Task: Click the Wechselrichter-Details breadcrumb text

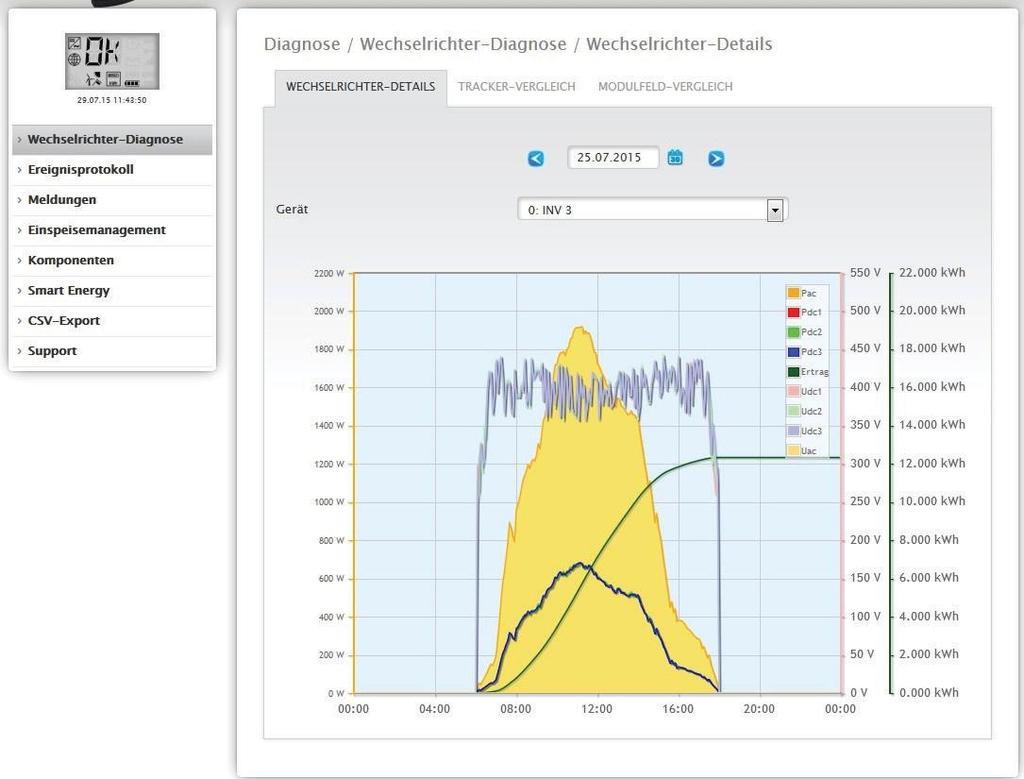Action: pos(679,44)
